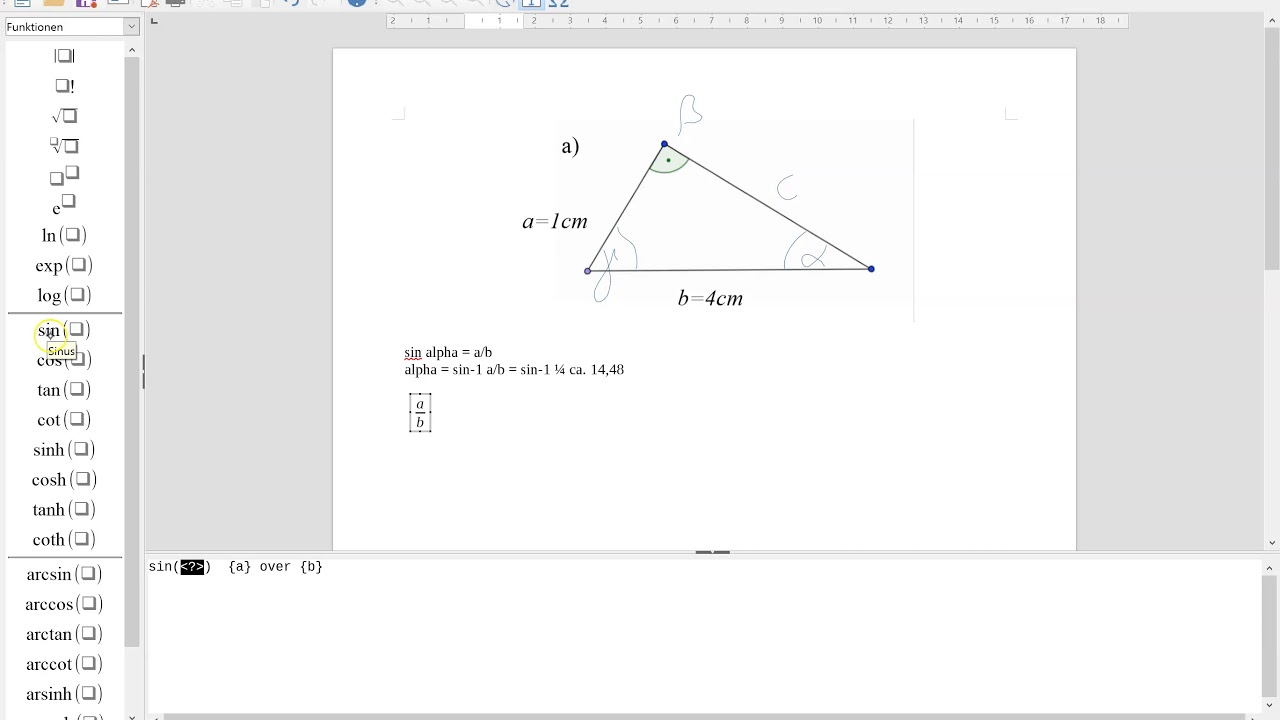The width and height of the screenshot is (1280, 720).
Task: Insert the cosh function element
Action: (64, 480)
